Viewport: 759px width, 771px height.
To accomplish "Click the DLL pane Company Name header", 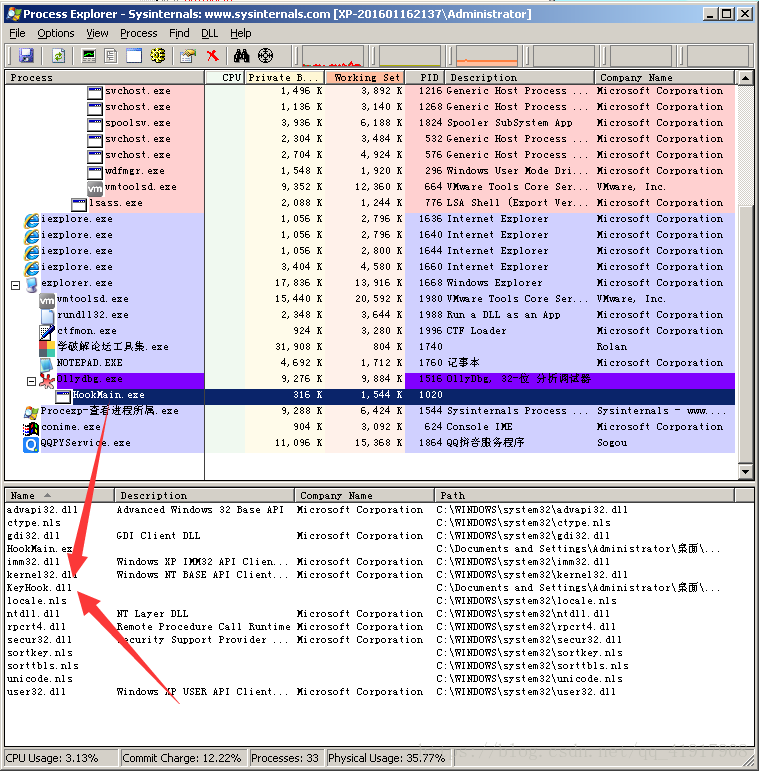I will pos(364,496).
